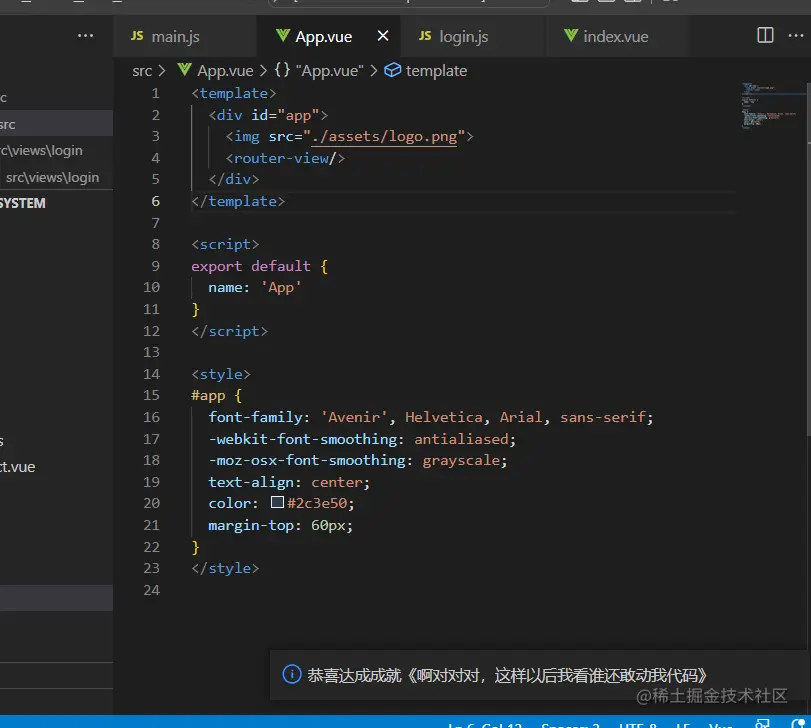Follow the ./assets/logo.png path link
This screenshot has width=811, height=728.
coord(384,137)
